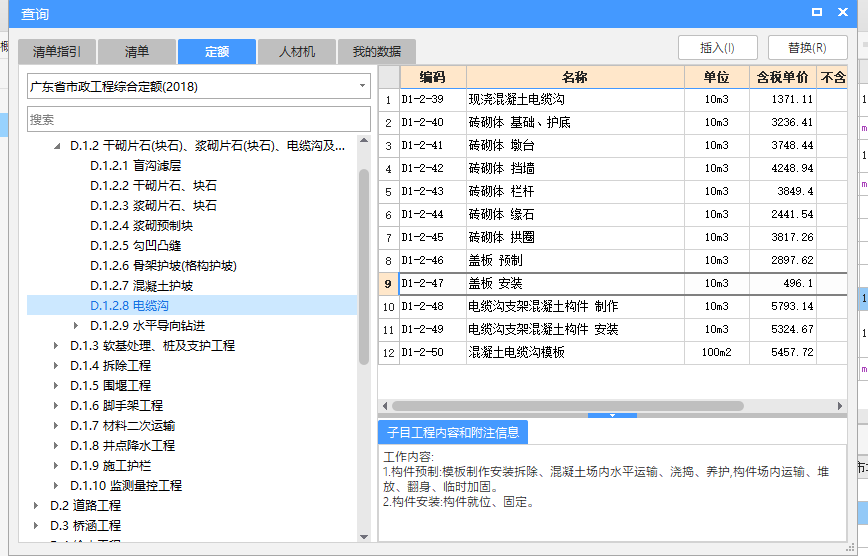Screen dimensions: 868x556
Task: Select row 砖砌体 缘石
Action: [x=613, y=214]
